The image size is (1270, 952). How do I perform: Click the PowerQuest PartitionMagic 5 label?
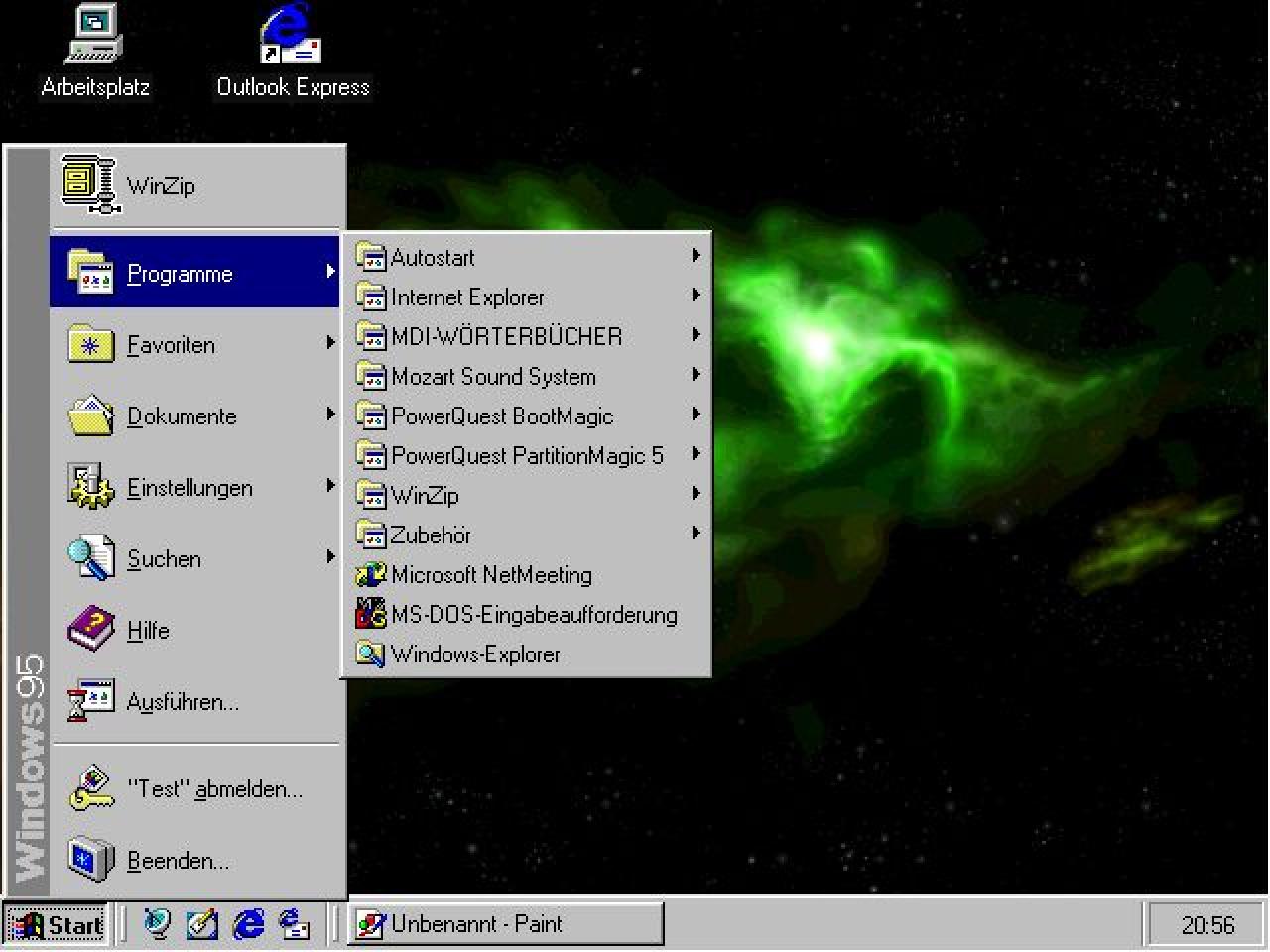click(x=527, y=455)
